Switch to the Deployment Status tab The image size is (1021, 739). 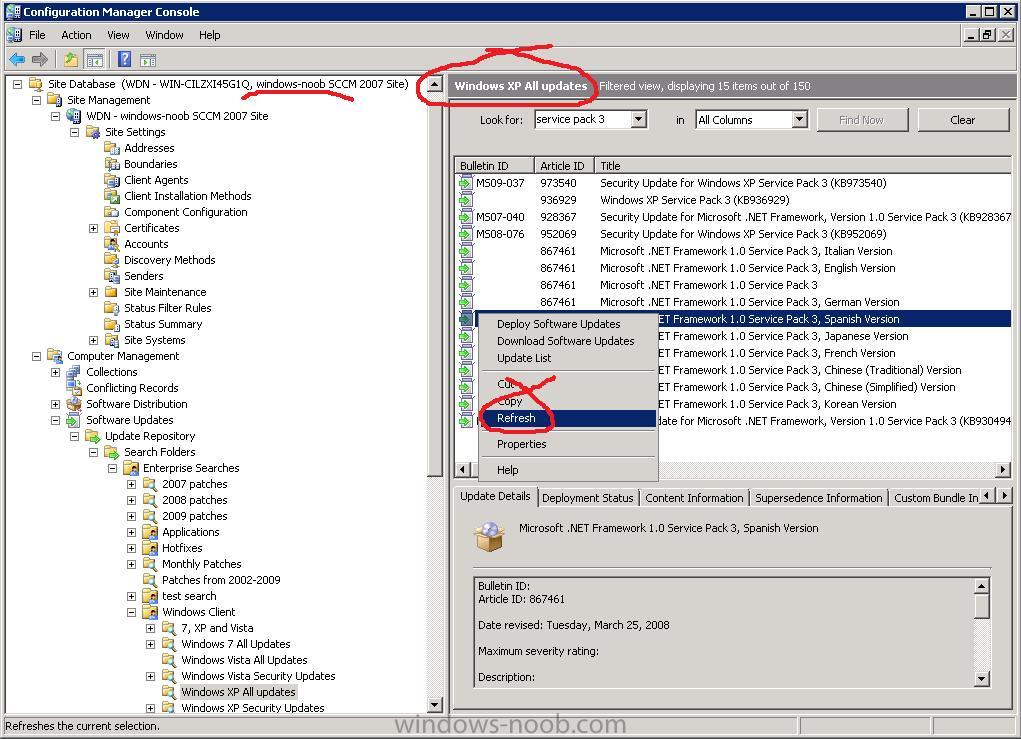pyautogui.click(x=587, y=498)
